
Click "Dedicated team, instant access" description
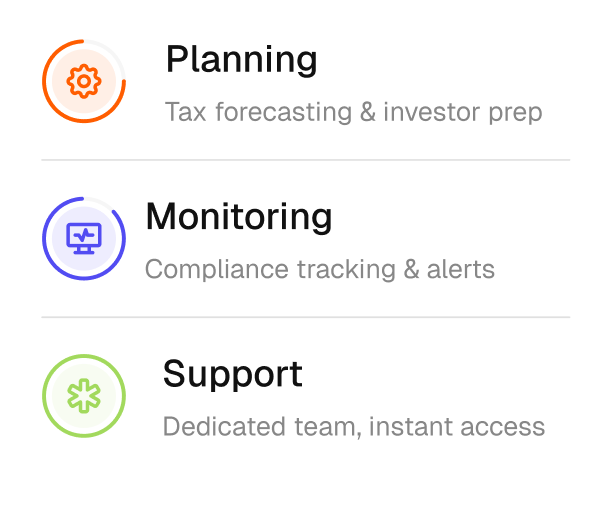point(354,427)
